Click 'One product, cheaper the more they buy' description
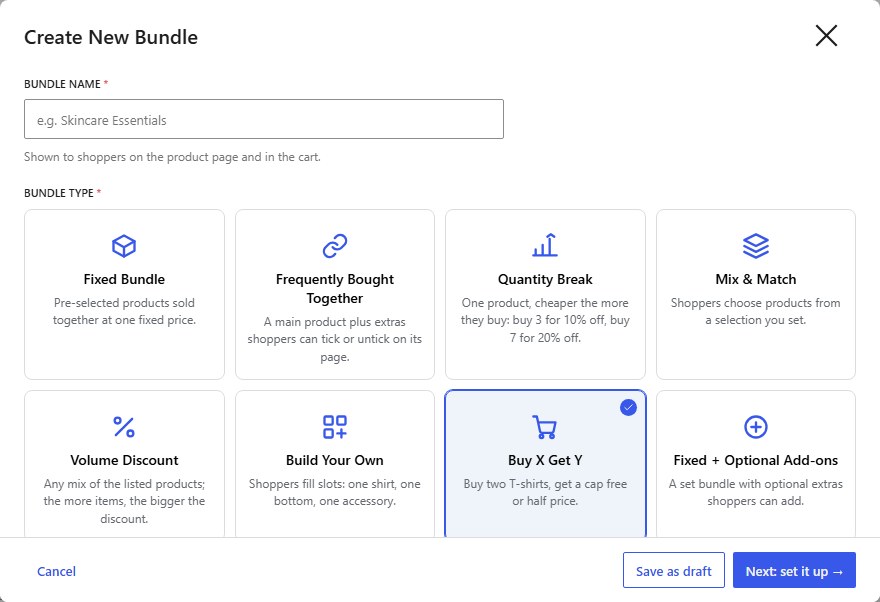880x602 pixels. point(545,320)
